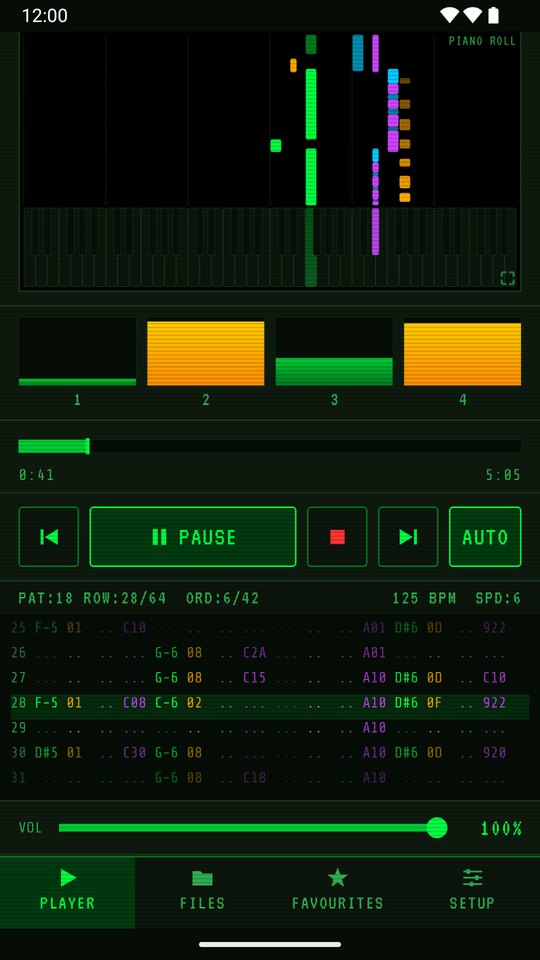Seek on the song progress bar

[x=270, y=446]
